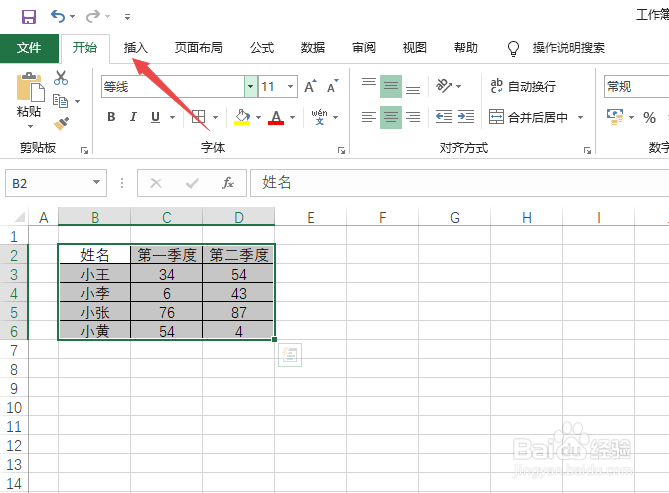
Task: Decrease the indent
Action: pos(444,117)
